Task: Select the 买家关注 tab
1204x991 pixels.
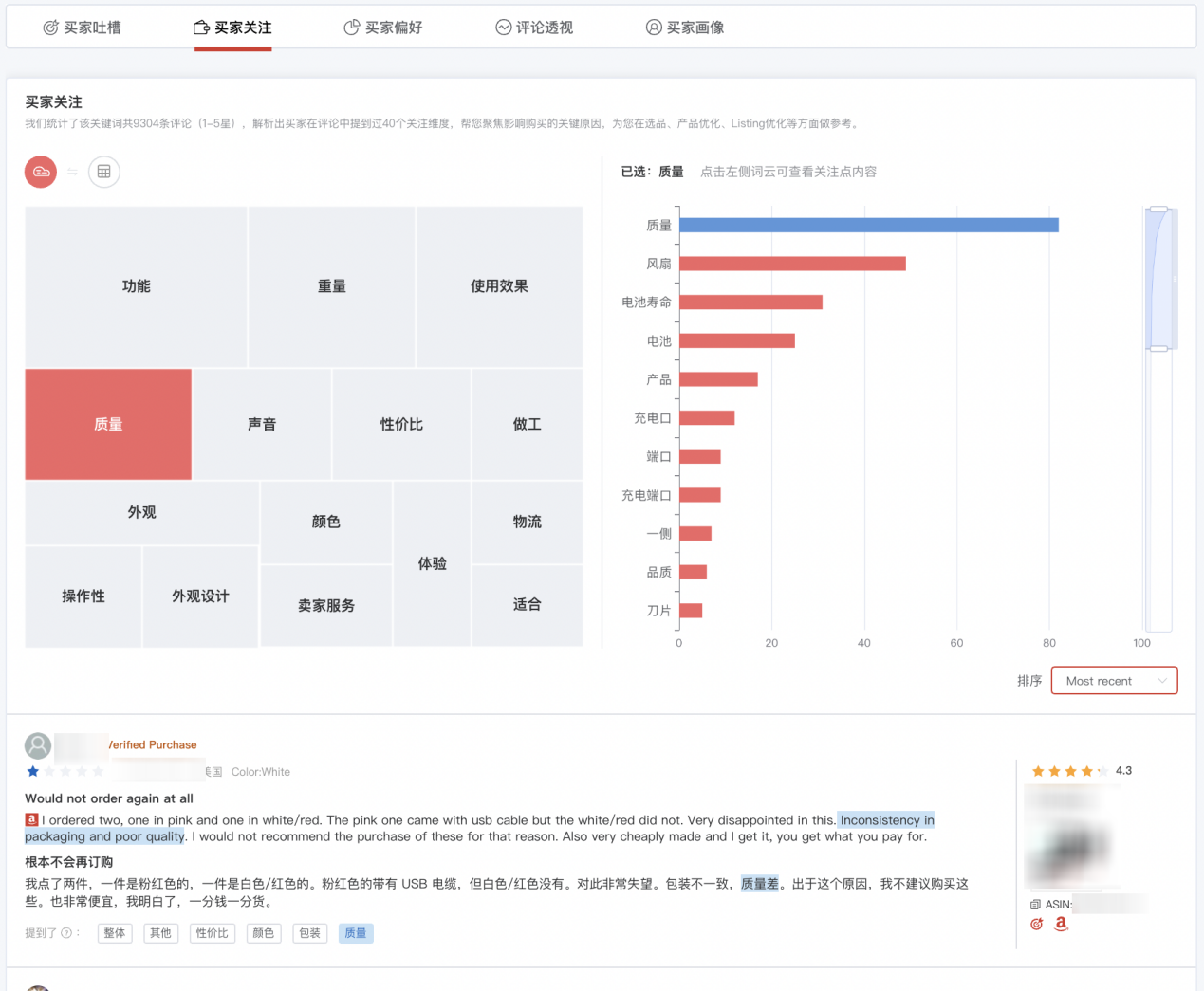Action: coord(232,28)
